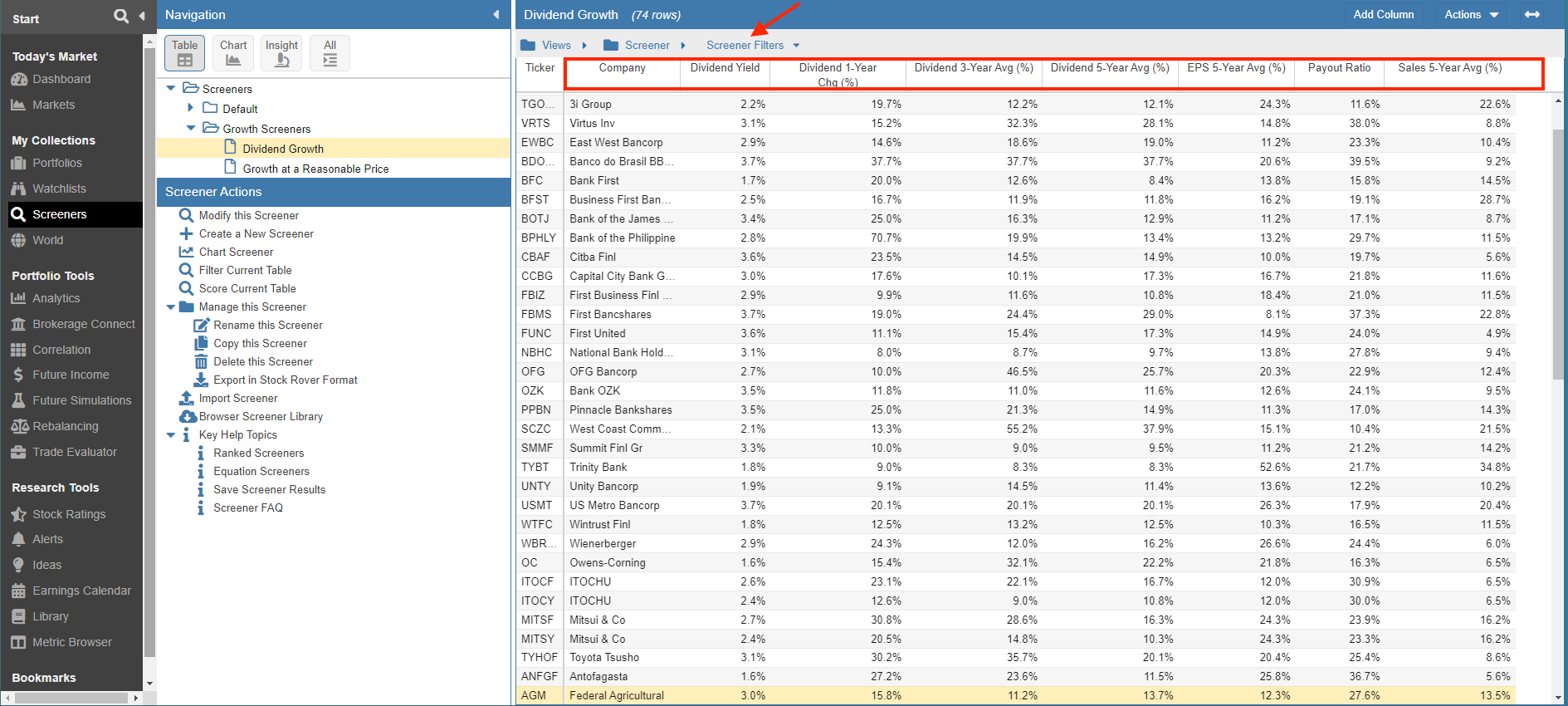Open the Analytics portfolio tool

point(56,298)
